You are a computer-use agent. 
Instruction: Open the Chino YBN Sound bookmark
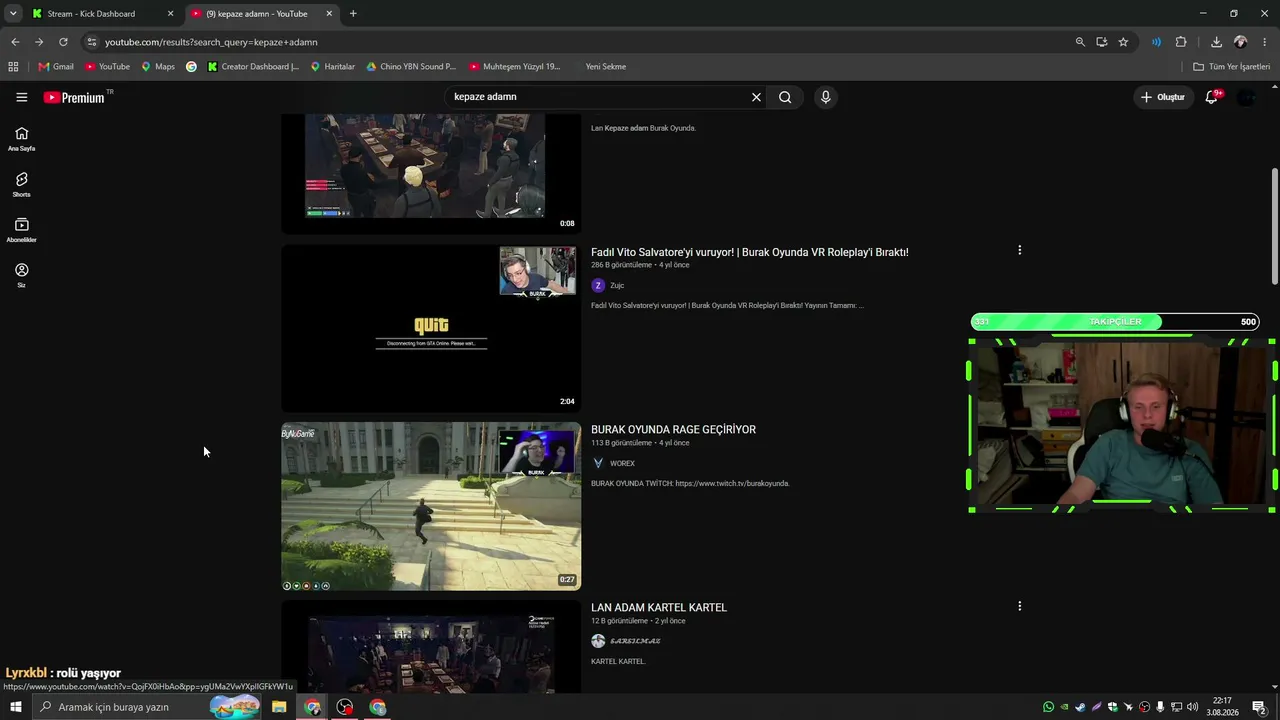(x=411, y=67)
